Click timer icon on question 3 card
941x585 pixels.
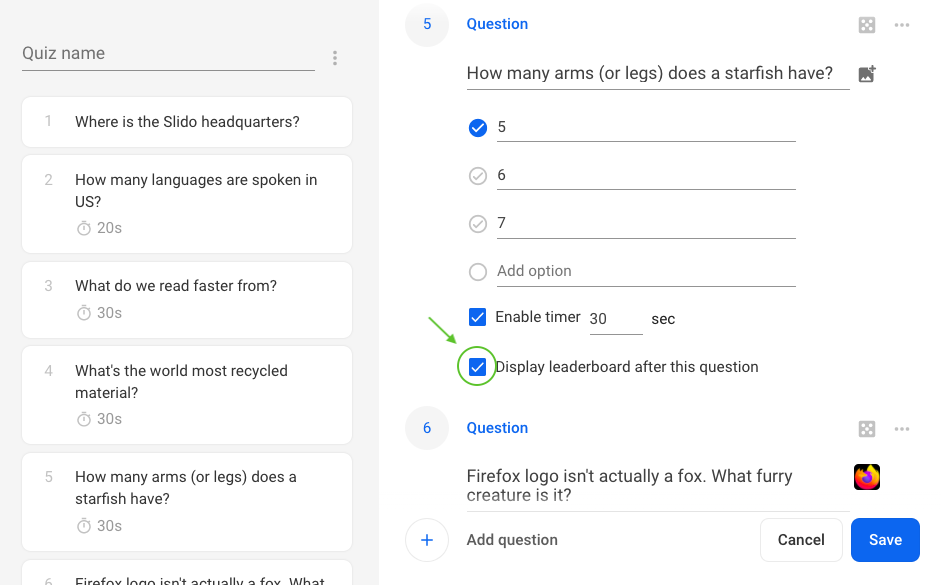point(84,313)
